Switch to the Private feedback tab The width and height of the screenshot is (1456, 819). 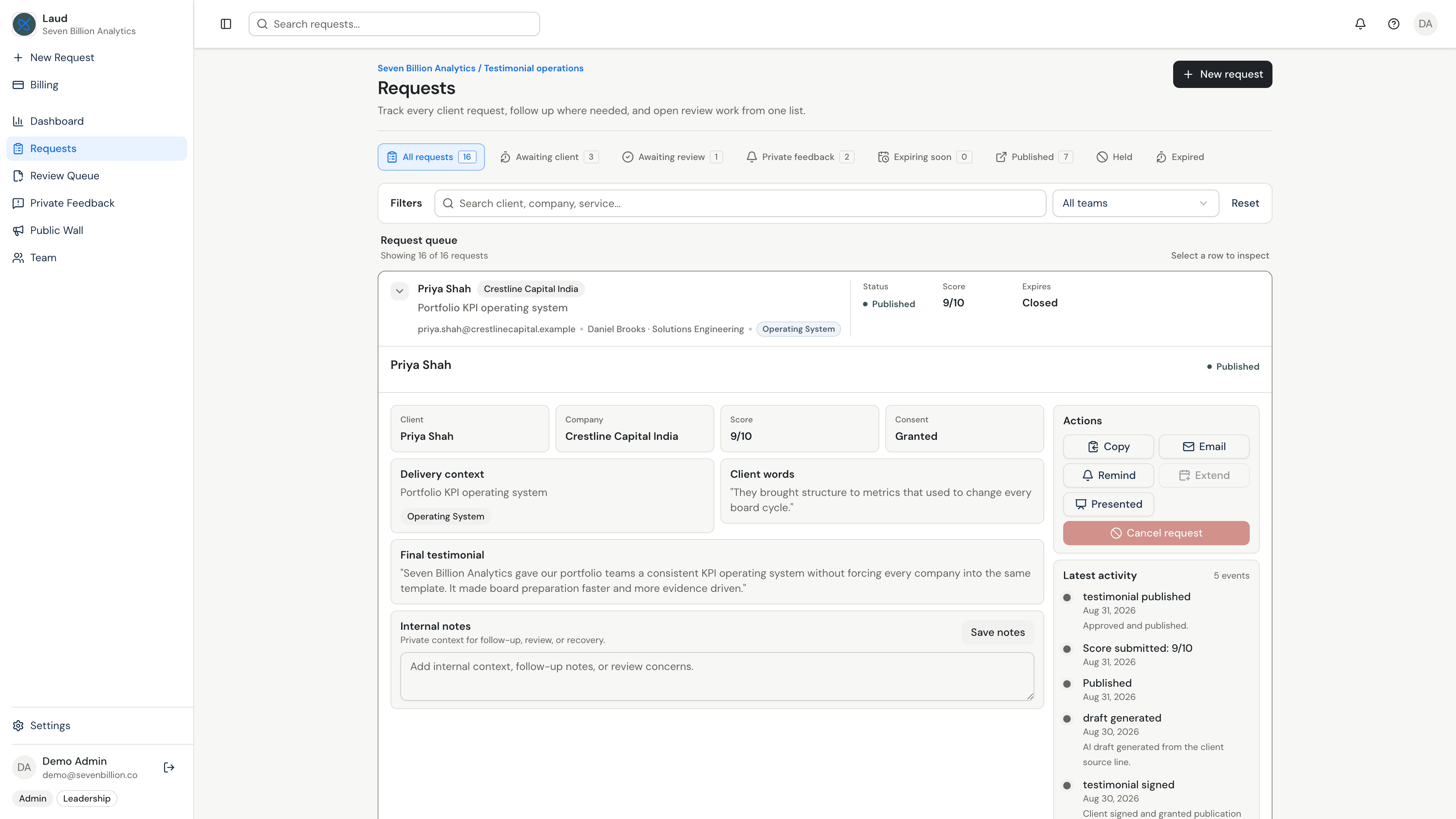[800, 157]
